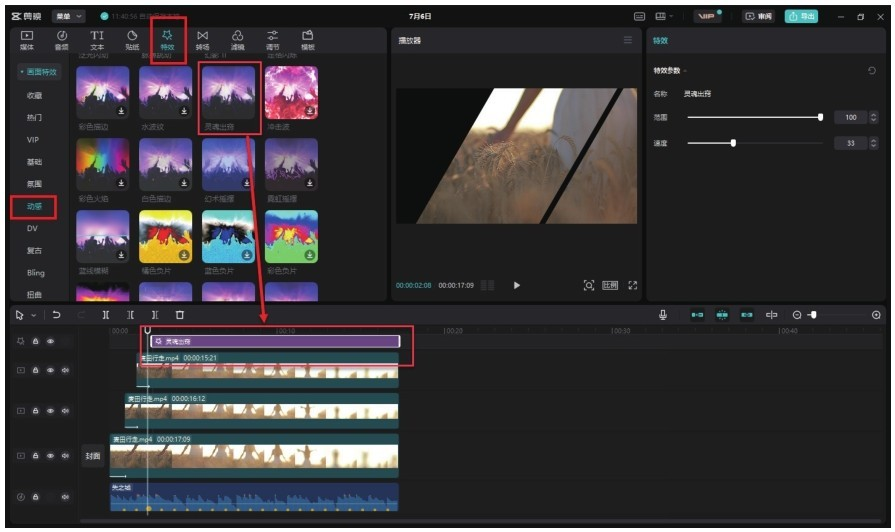Screen dimensions: 895x532
Task: Select the 收藏 favorites category
Action: pos(34,95)
